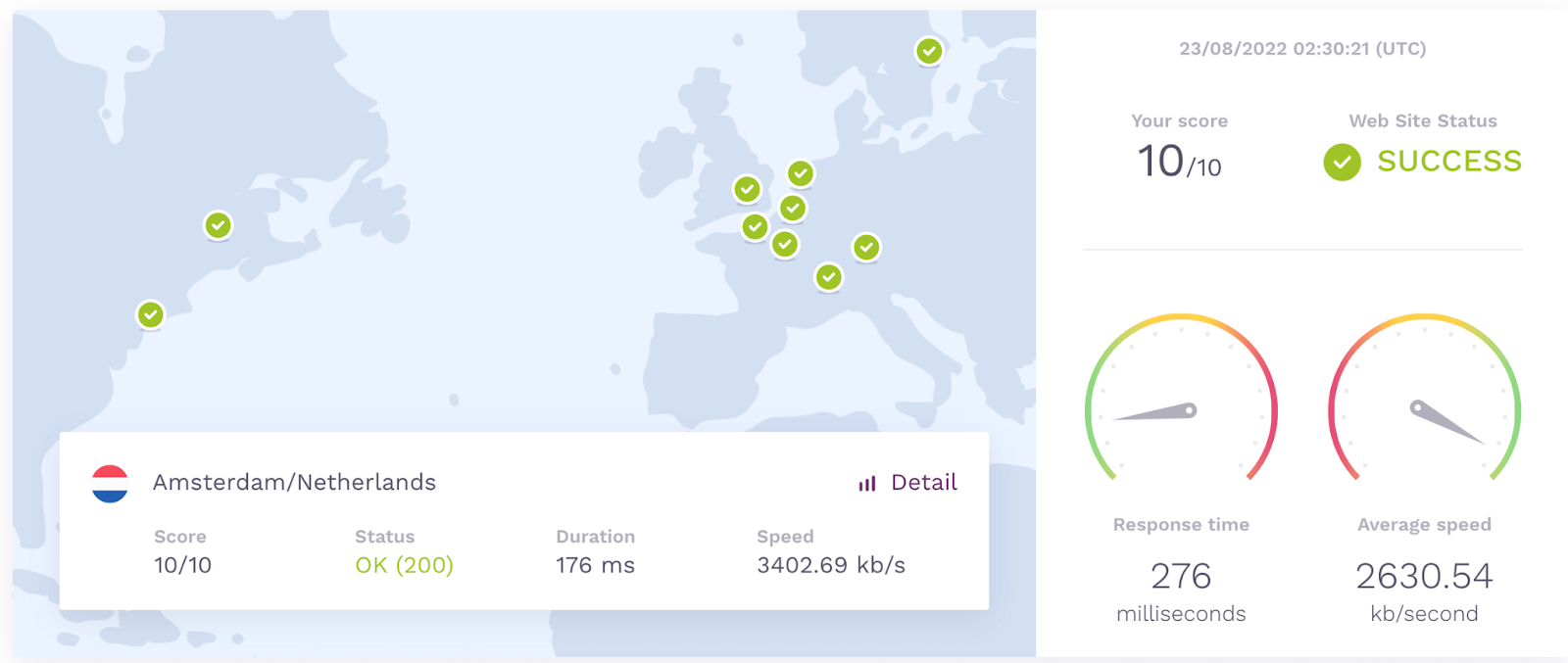Open the Detail link for Amsterdam
Viewport: 1568px width, 663px height.
pos(923,483)
